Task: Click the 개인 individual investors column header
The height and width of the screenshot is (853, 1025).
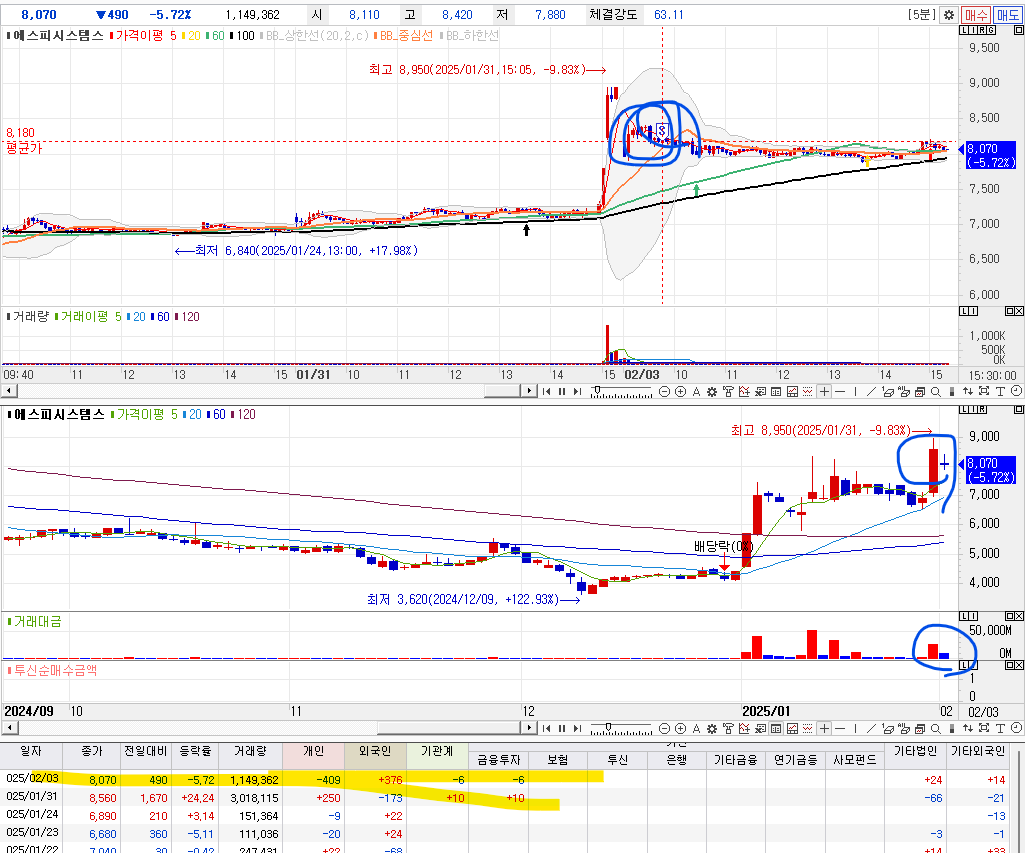Action: pyautogui.click(x=314, y=752)
